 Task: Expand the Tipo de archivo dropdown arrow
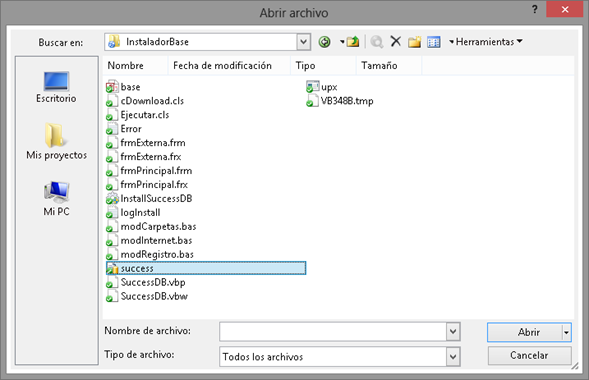[x=453, y=357]
